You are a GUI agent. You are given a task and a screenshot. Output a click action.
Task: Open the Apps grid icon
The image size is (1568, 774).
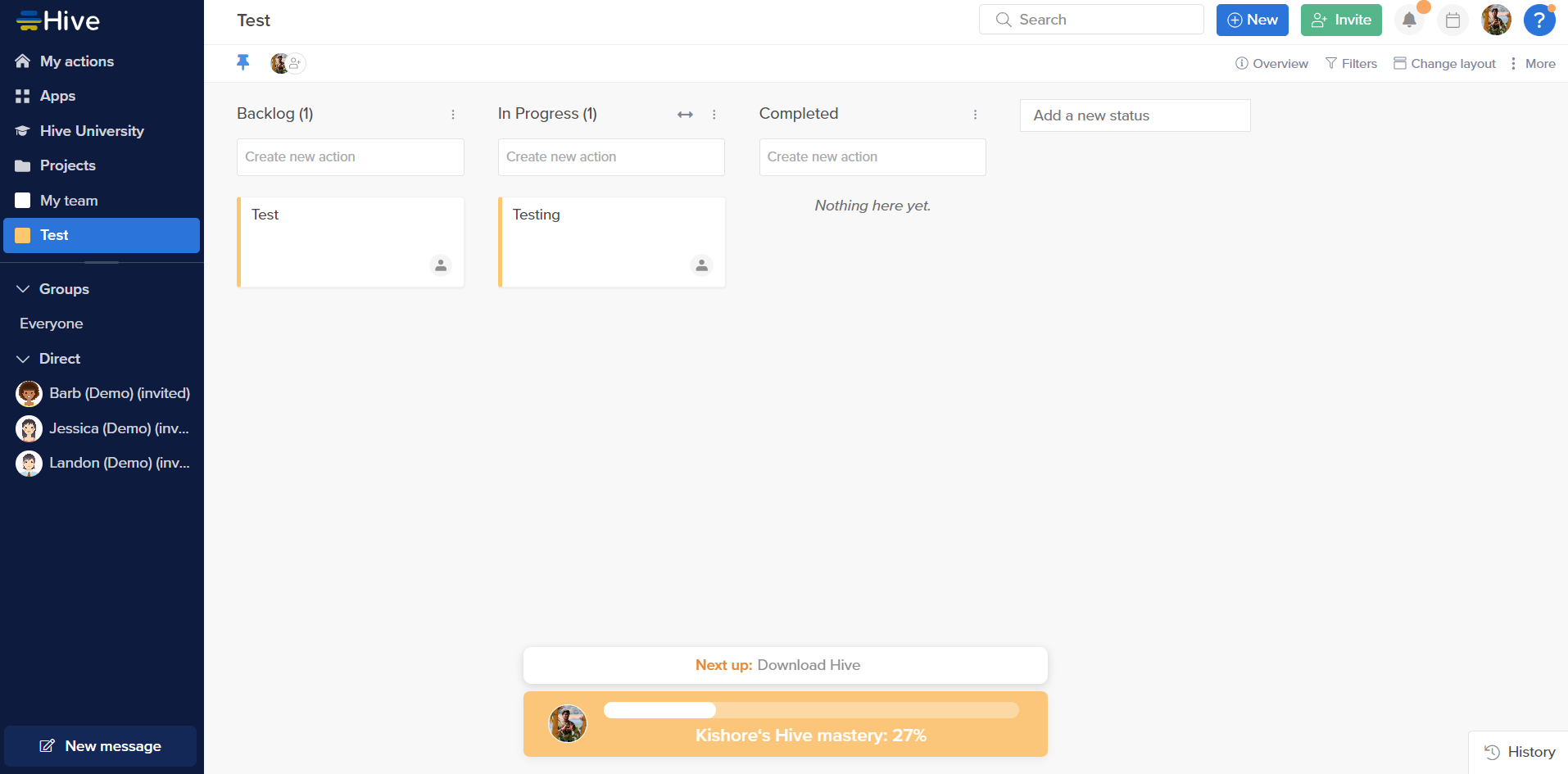point(23,96)
